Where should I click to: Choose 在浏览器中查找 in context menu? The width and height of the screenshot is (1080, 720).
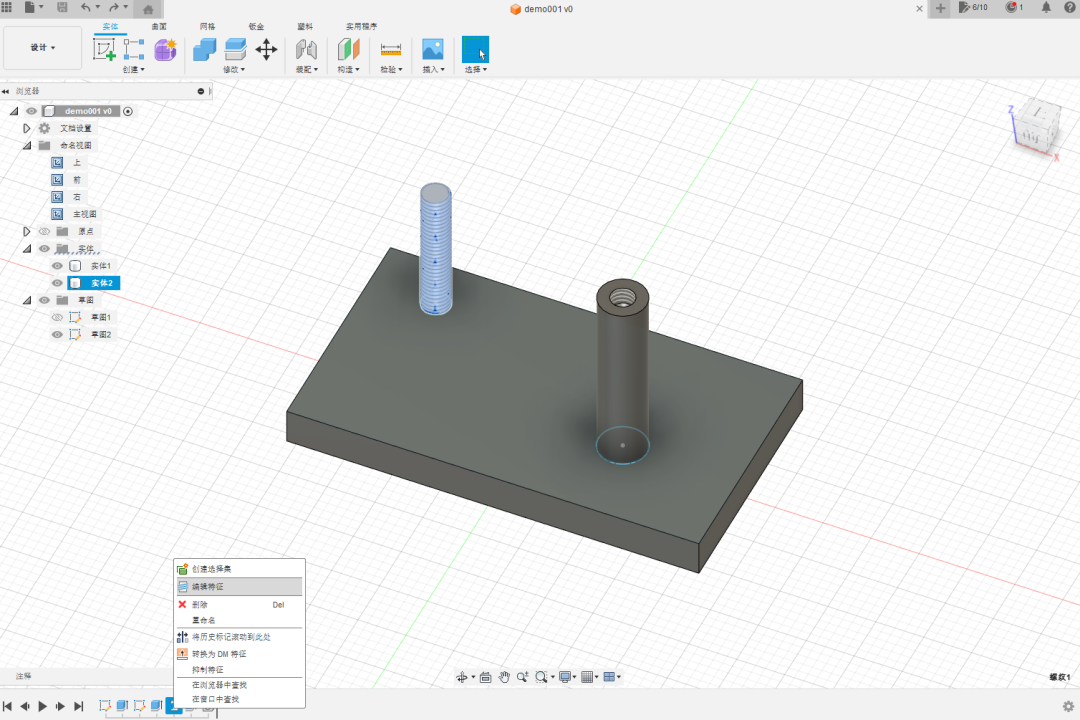point(239,685)
